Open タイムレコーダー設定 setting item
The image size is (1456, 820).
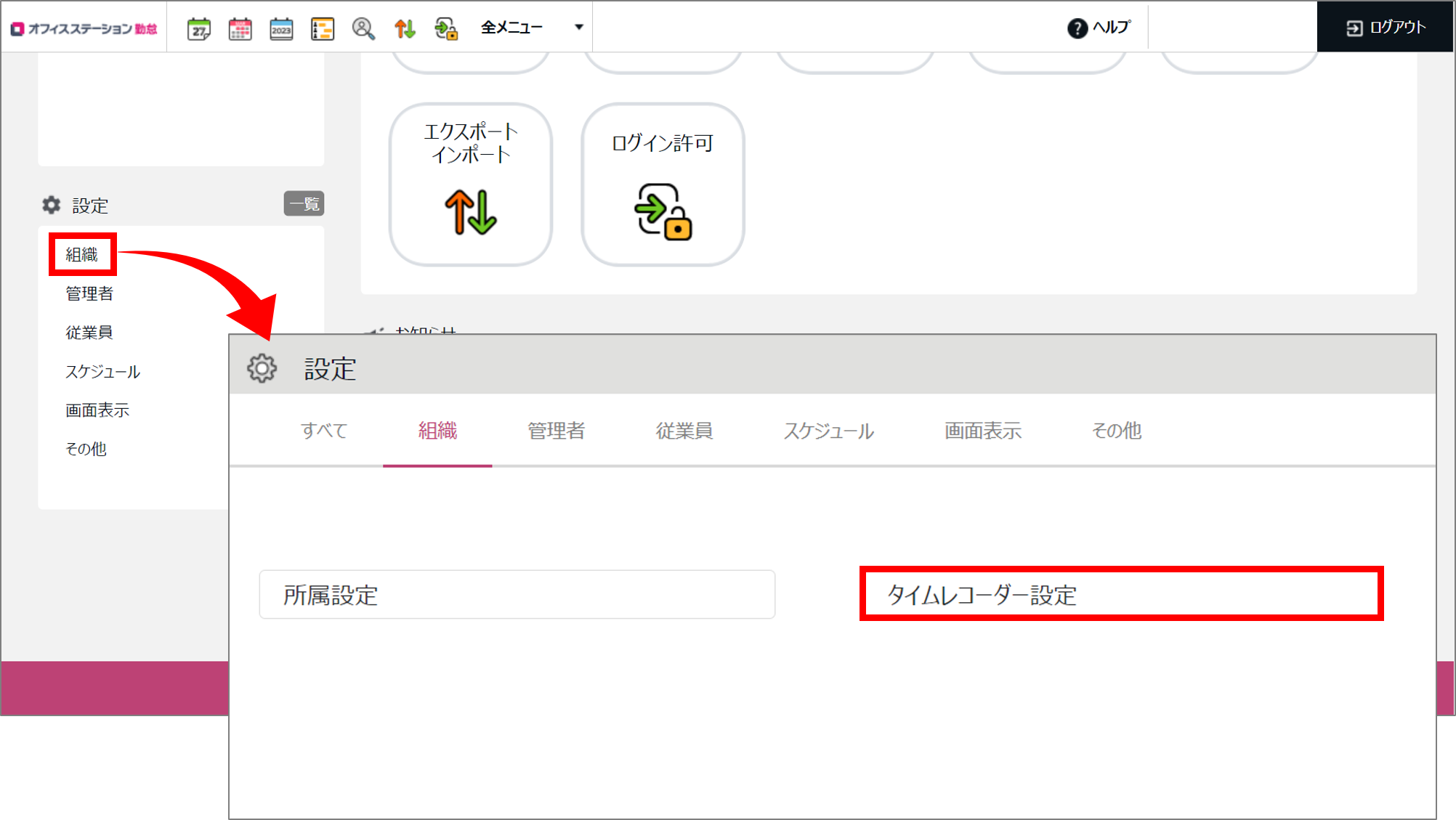1121,594
